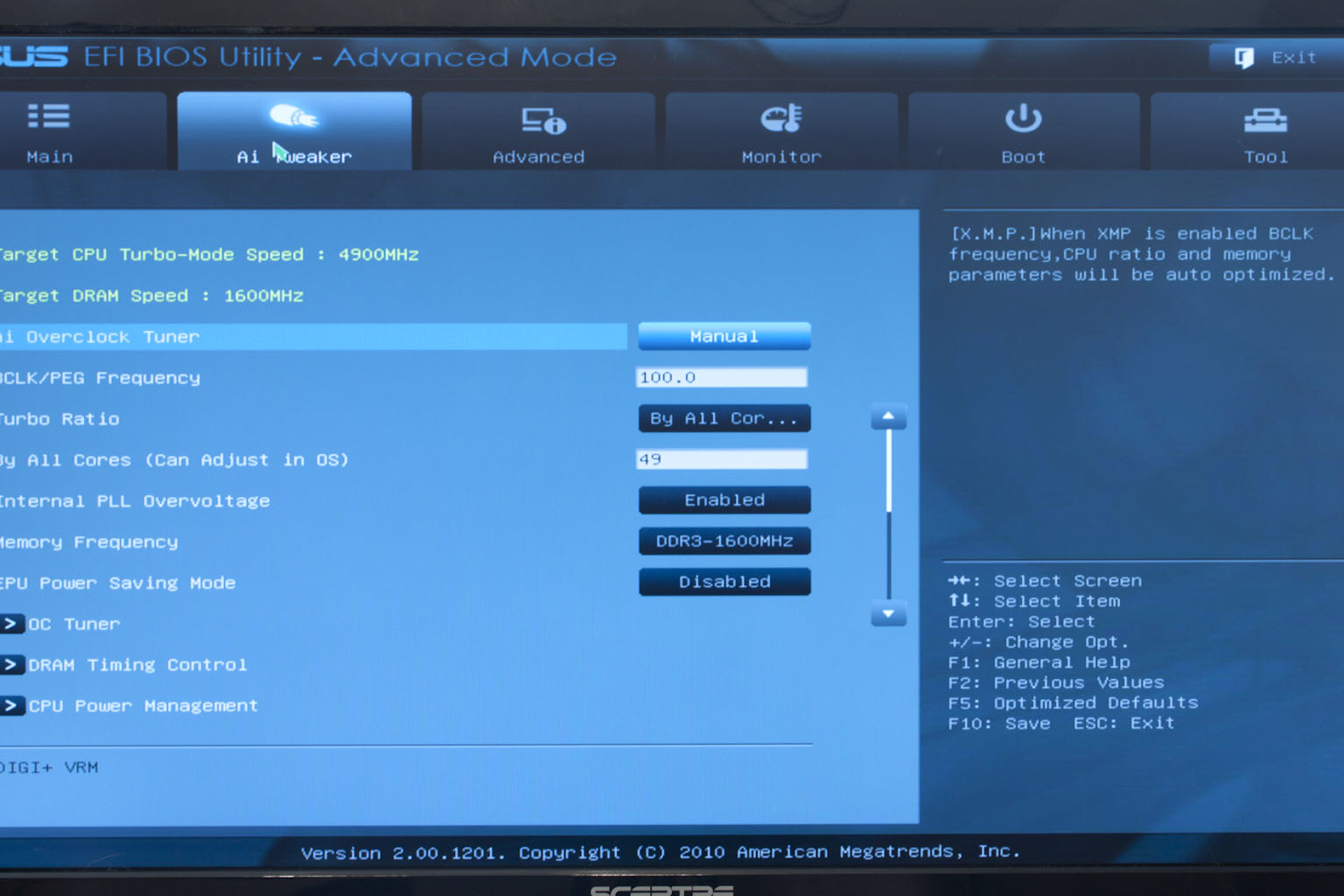
Task: Click the F10: Save hint text
Action: (x=999, y=724)
